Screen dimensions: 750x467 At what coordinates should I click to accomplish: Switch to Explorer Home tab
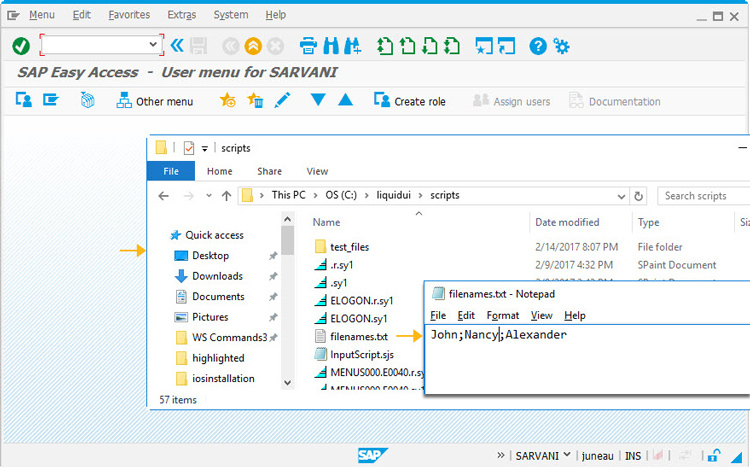tap(220, 171)
